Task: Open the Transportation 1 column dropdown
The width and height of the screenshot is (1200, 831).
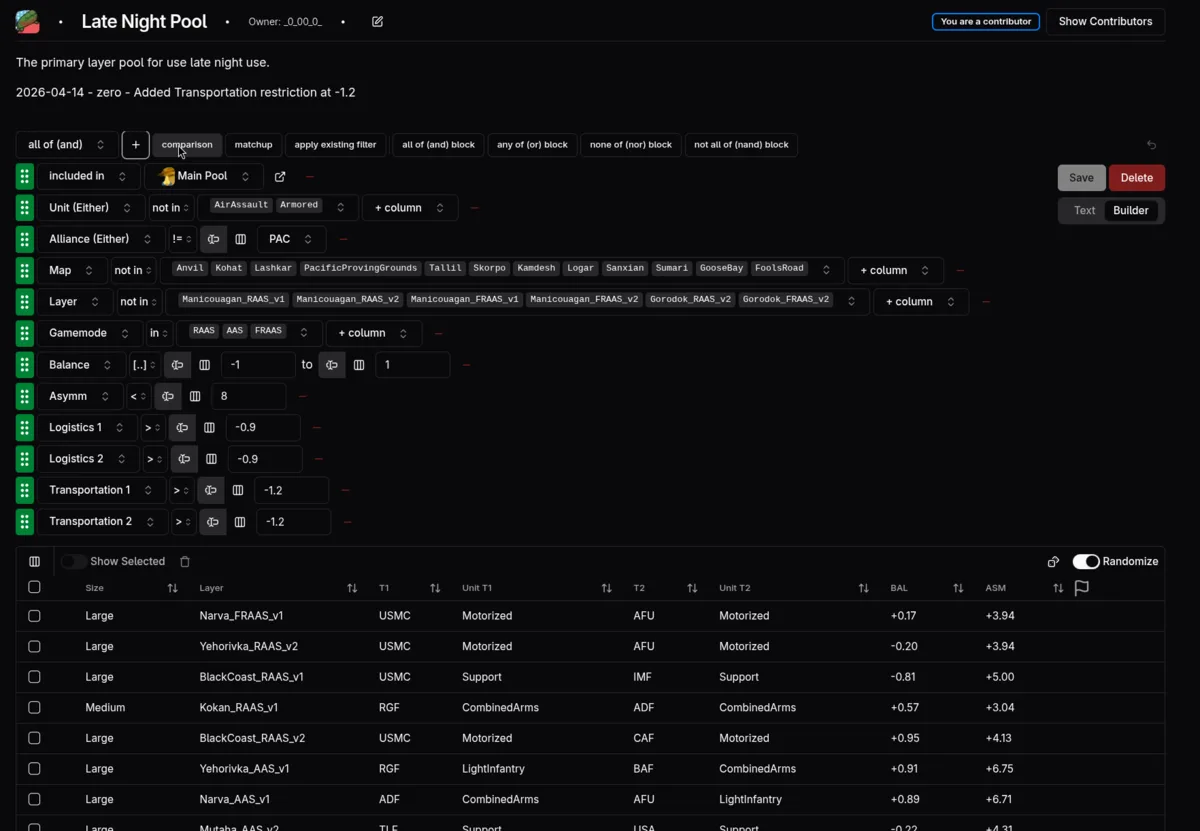Action: pyautogui.click(x=101, y=490)
